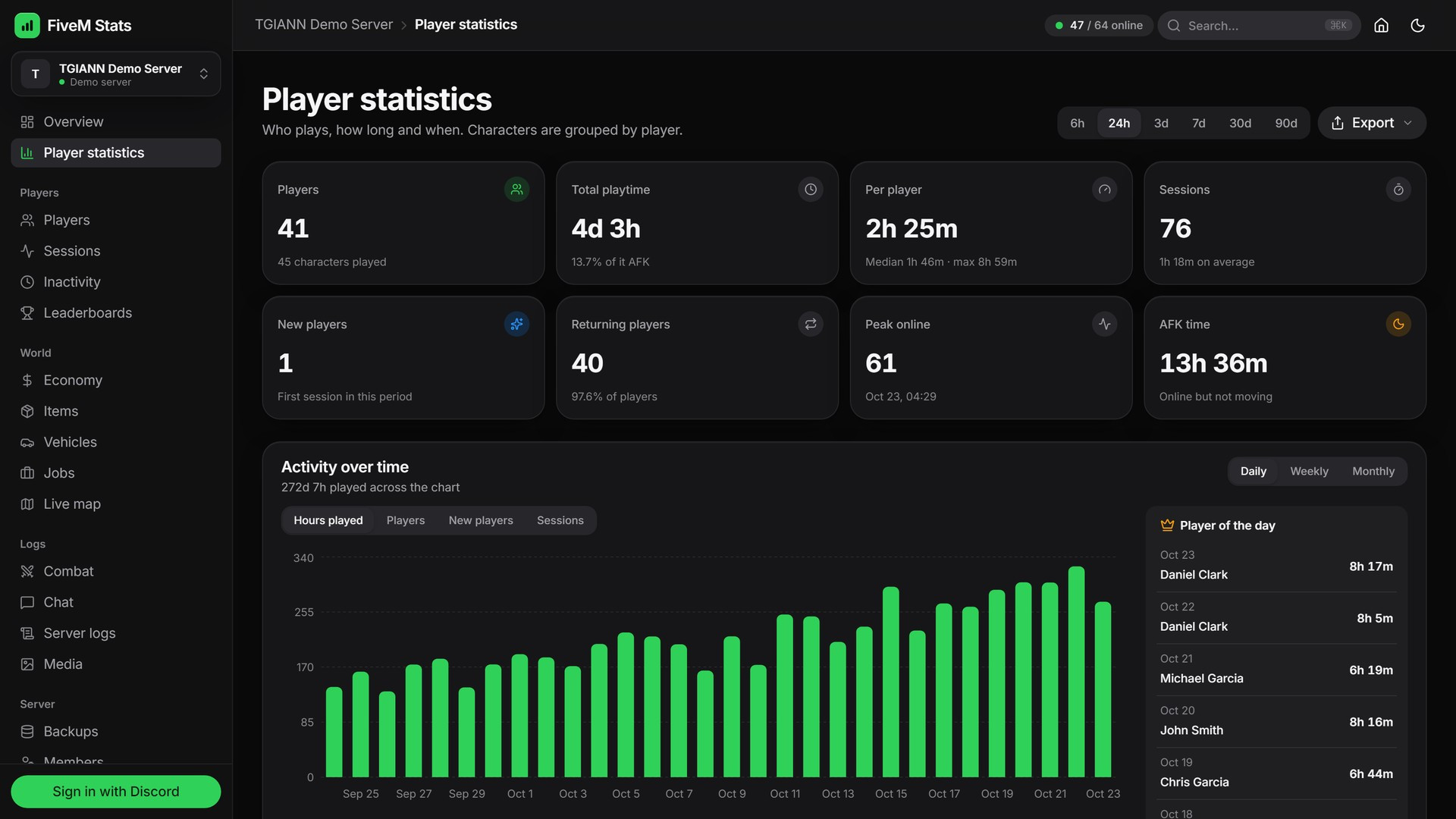The image size is (1456, 819).
Task: Select the 7d time range
Action: point(1198,123)
